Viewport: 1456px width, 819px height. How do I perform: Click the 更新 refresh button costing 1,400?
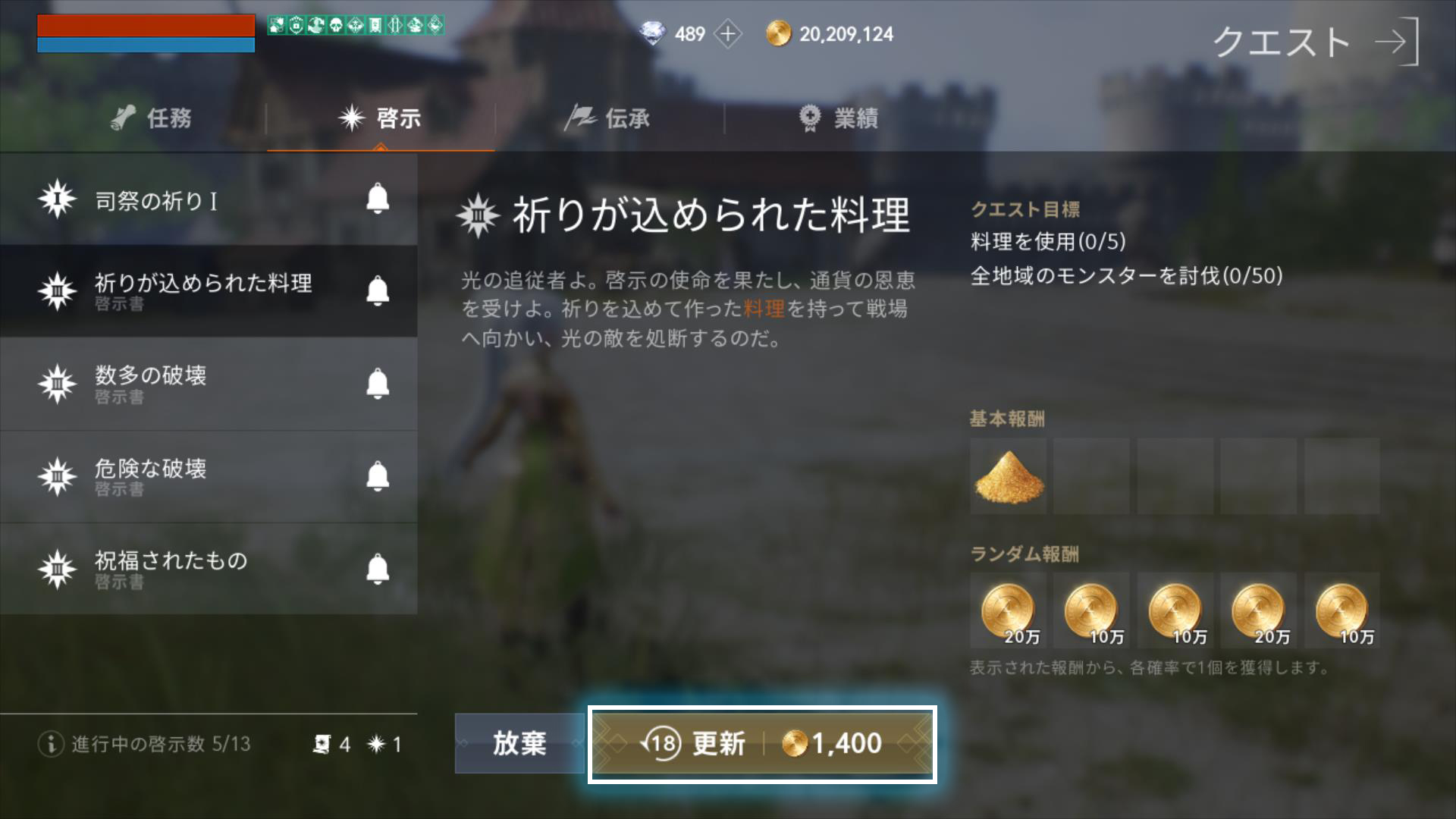(x=762, y=744)
